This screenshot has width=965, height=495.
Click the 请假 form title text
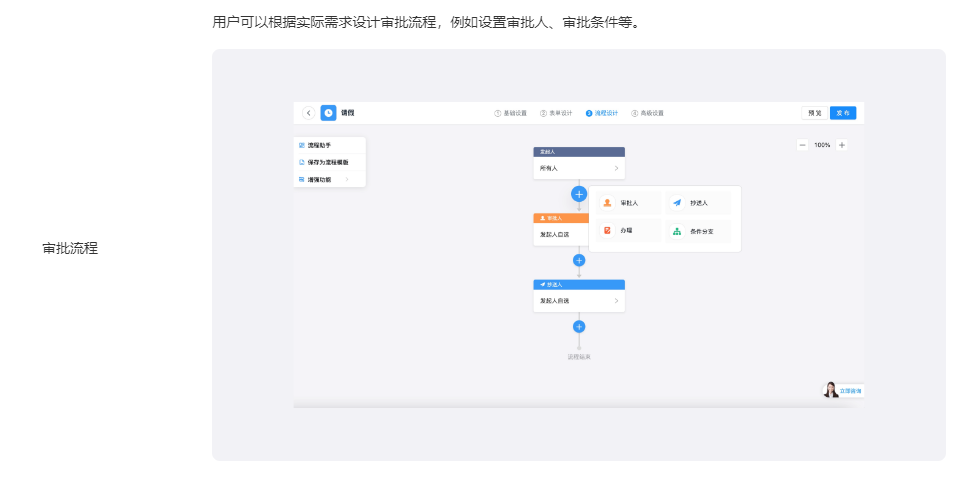348,113
